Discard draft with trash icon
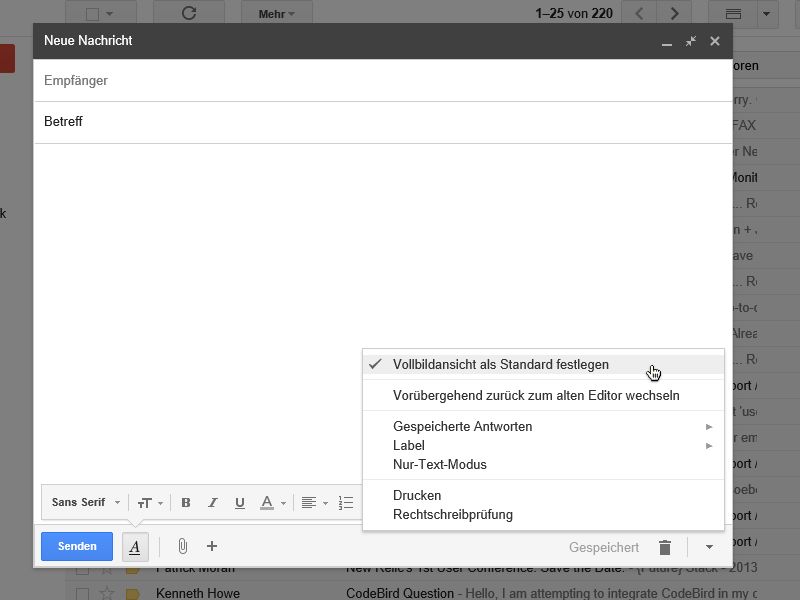Viewport: 800px width, 600px height. point(664,547)
